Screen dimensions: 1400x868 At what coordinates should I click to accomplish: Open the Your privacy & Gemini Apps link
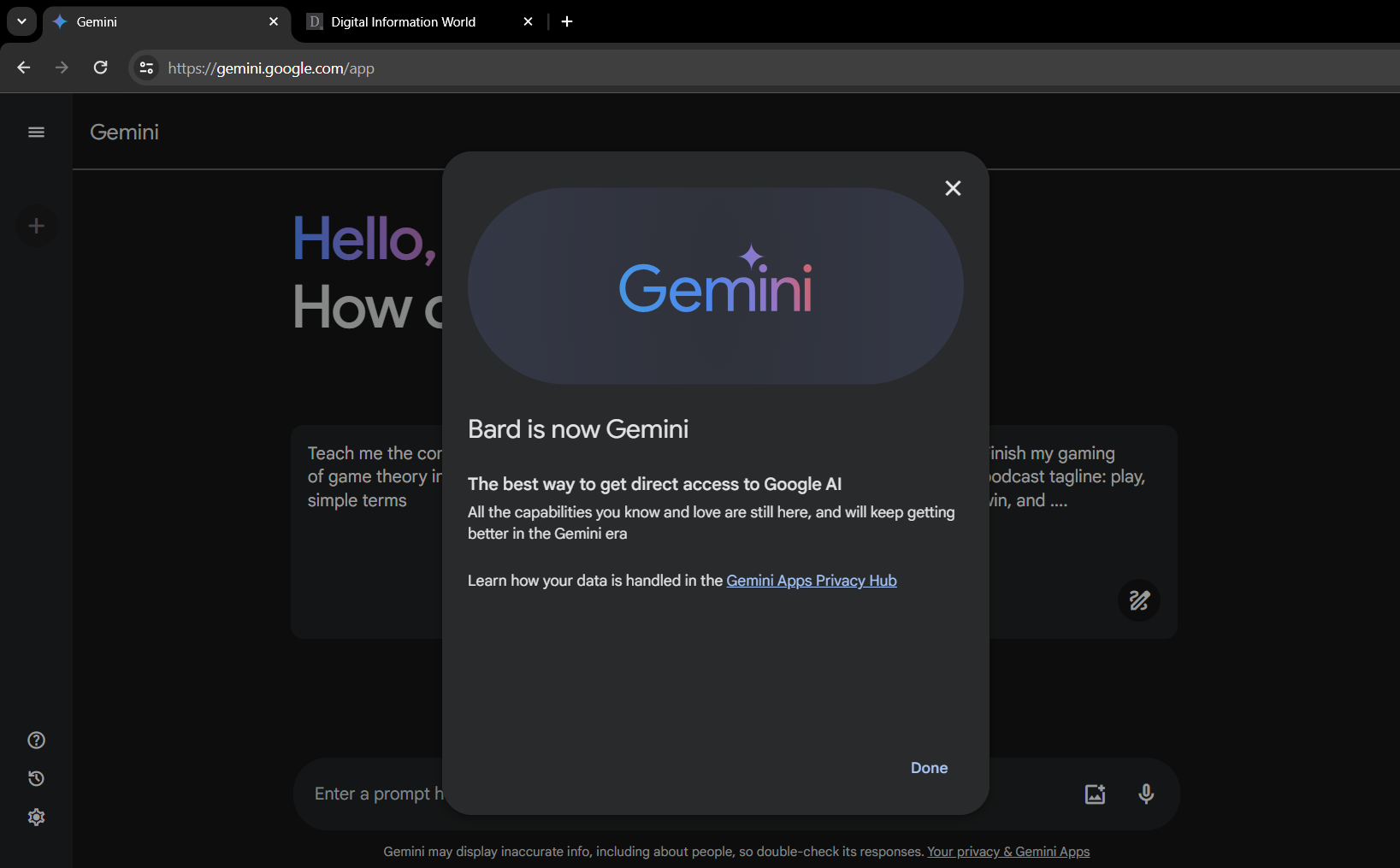(1008, 852)
